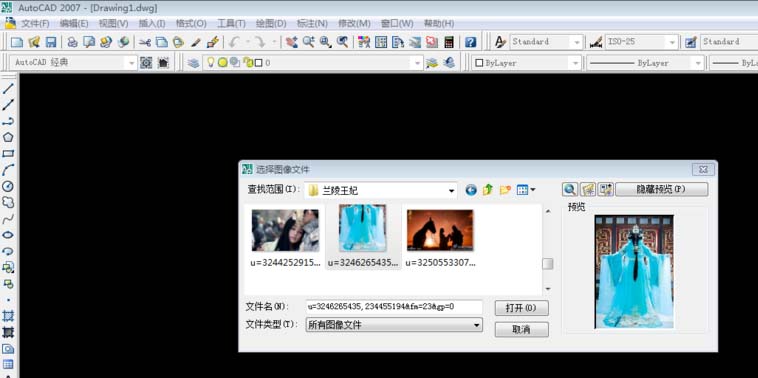Click the Paste clipboard icon

(178, 42)
